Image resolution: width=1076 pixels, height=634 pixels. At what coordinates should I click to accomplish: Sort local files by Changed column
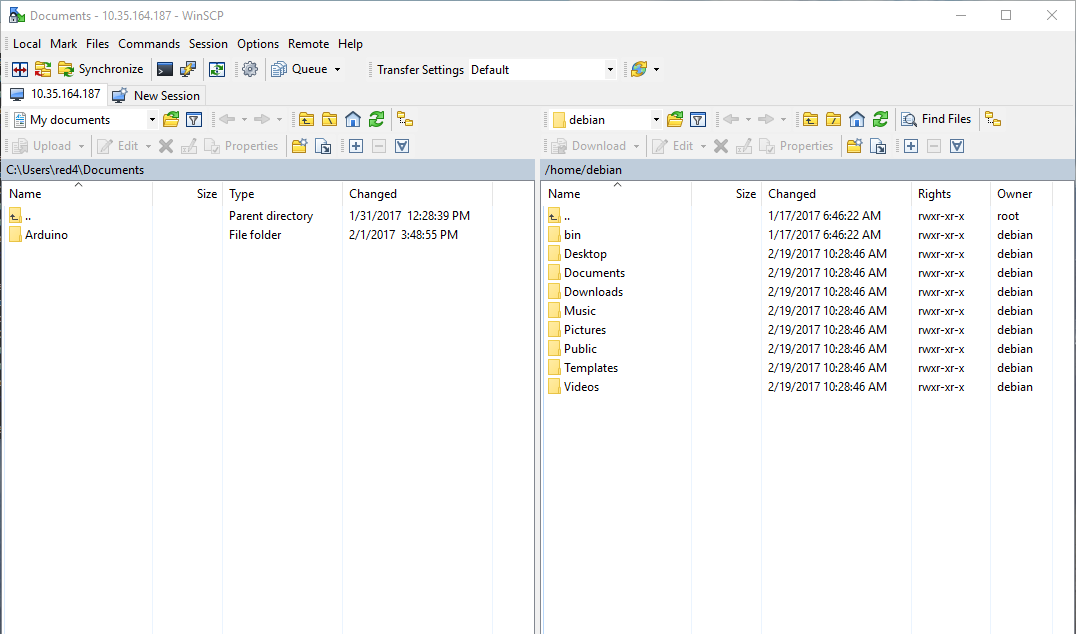[x=417, y=194]
